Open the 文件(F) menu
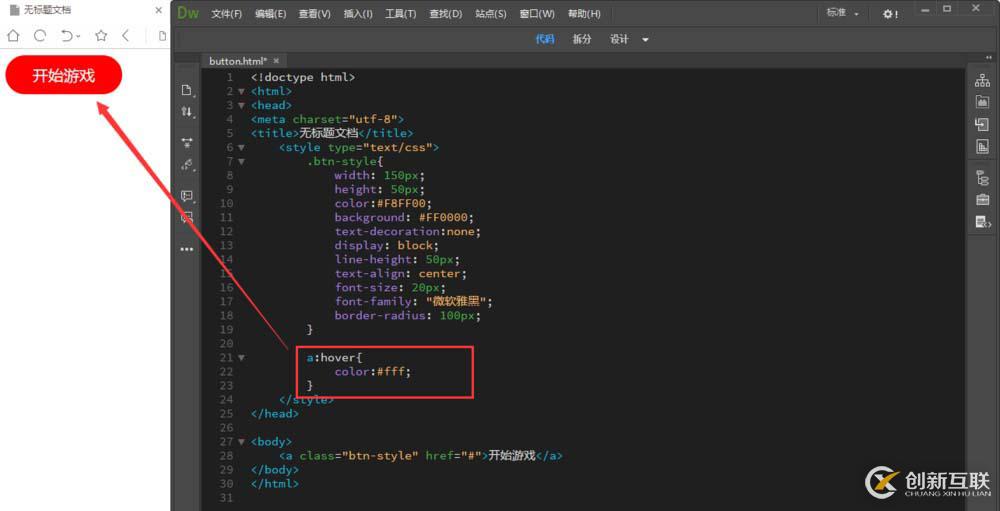Viewport: 1000px width, 511px height. click(x=227, y=14)
